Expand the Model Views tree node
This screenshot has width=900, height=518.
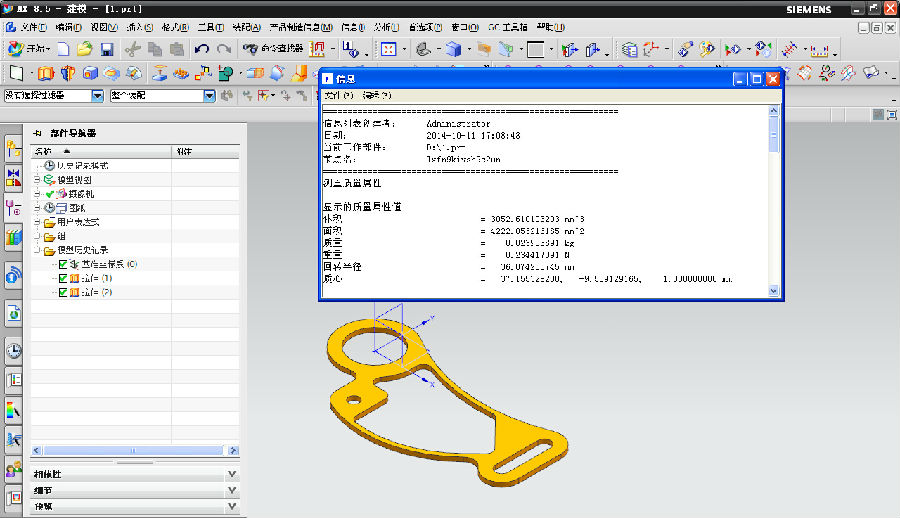click(x=37, y=179)
